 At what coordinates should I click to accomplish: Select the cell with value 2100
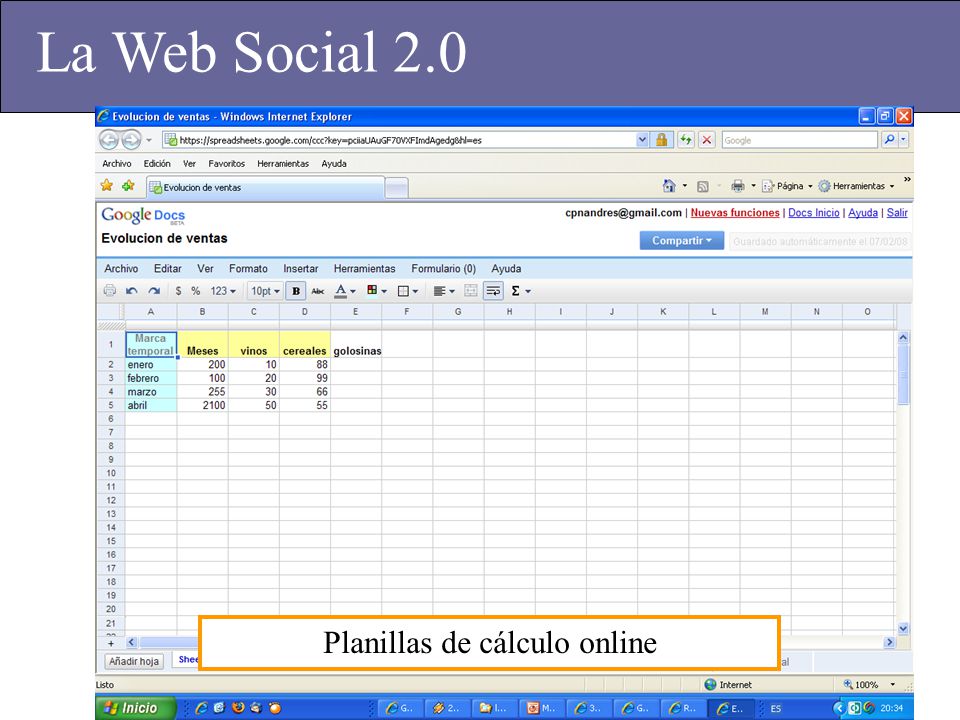203,405
